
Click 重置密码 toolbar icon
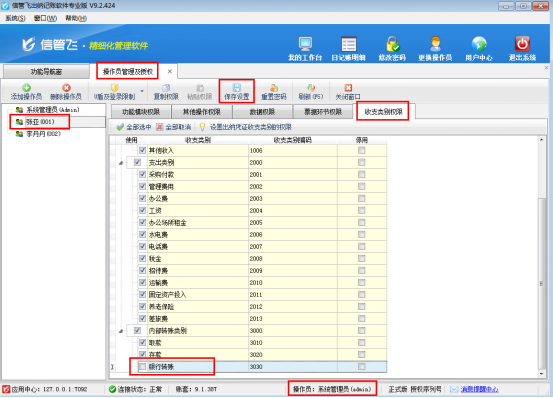[x=274, y=87]
